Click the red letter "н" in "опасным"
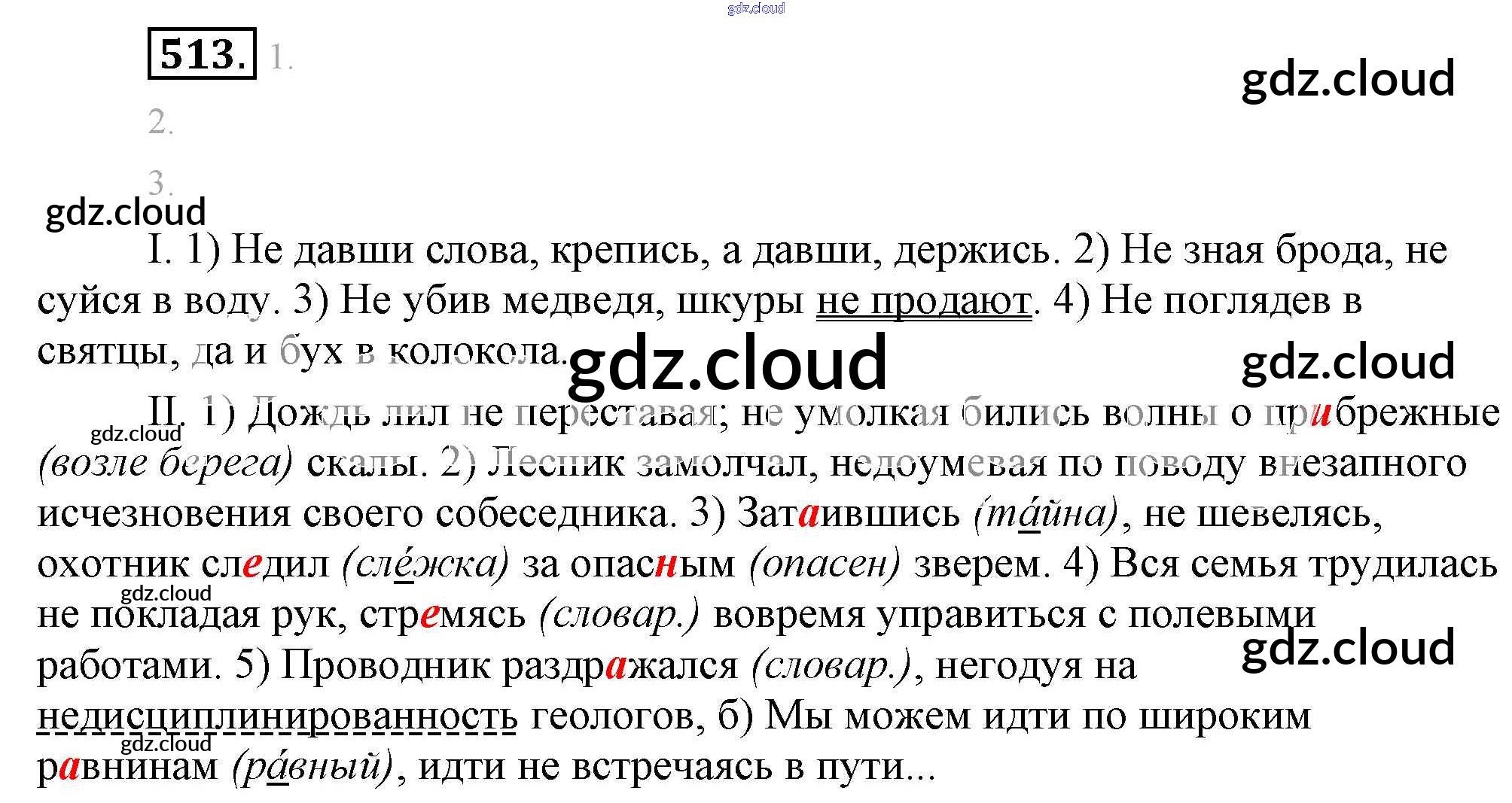 (x=665, y=566)
